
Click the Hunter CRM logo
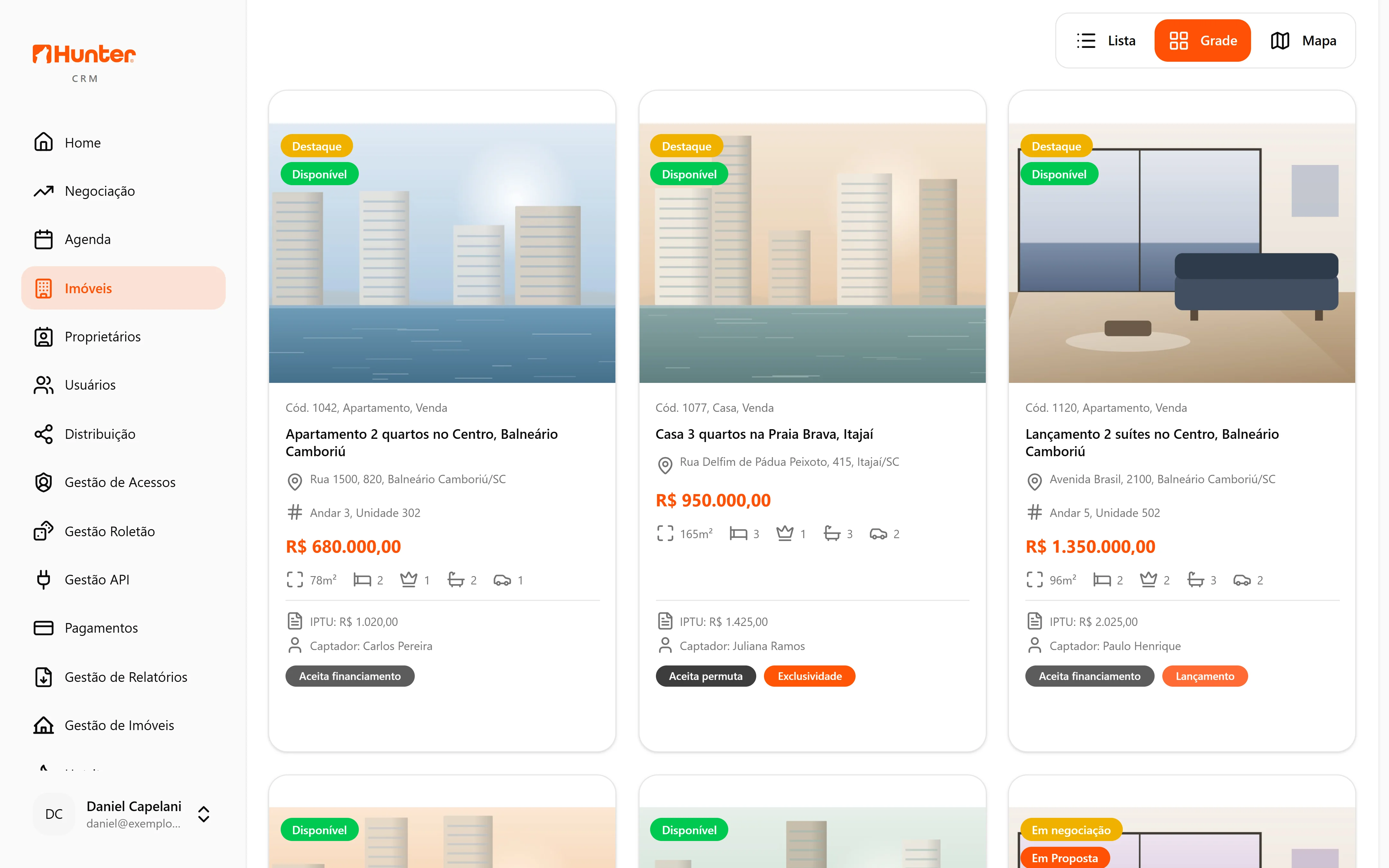click(x=84, y=63)
